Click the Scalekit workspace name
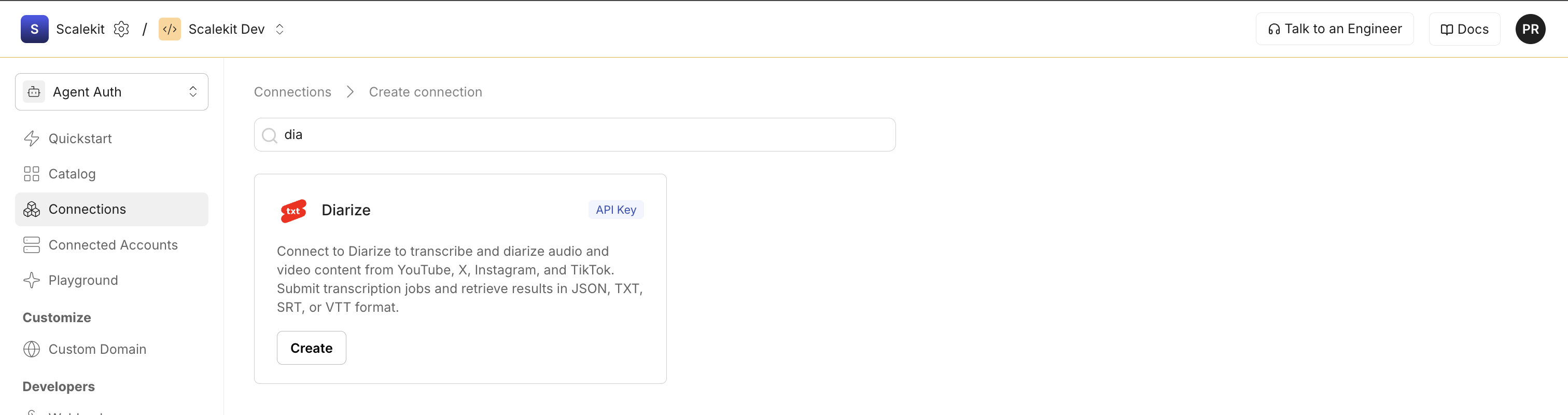Screen dimensions: 1568x415 click(x=80, y=29)
